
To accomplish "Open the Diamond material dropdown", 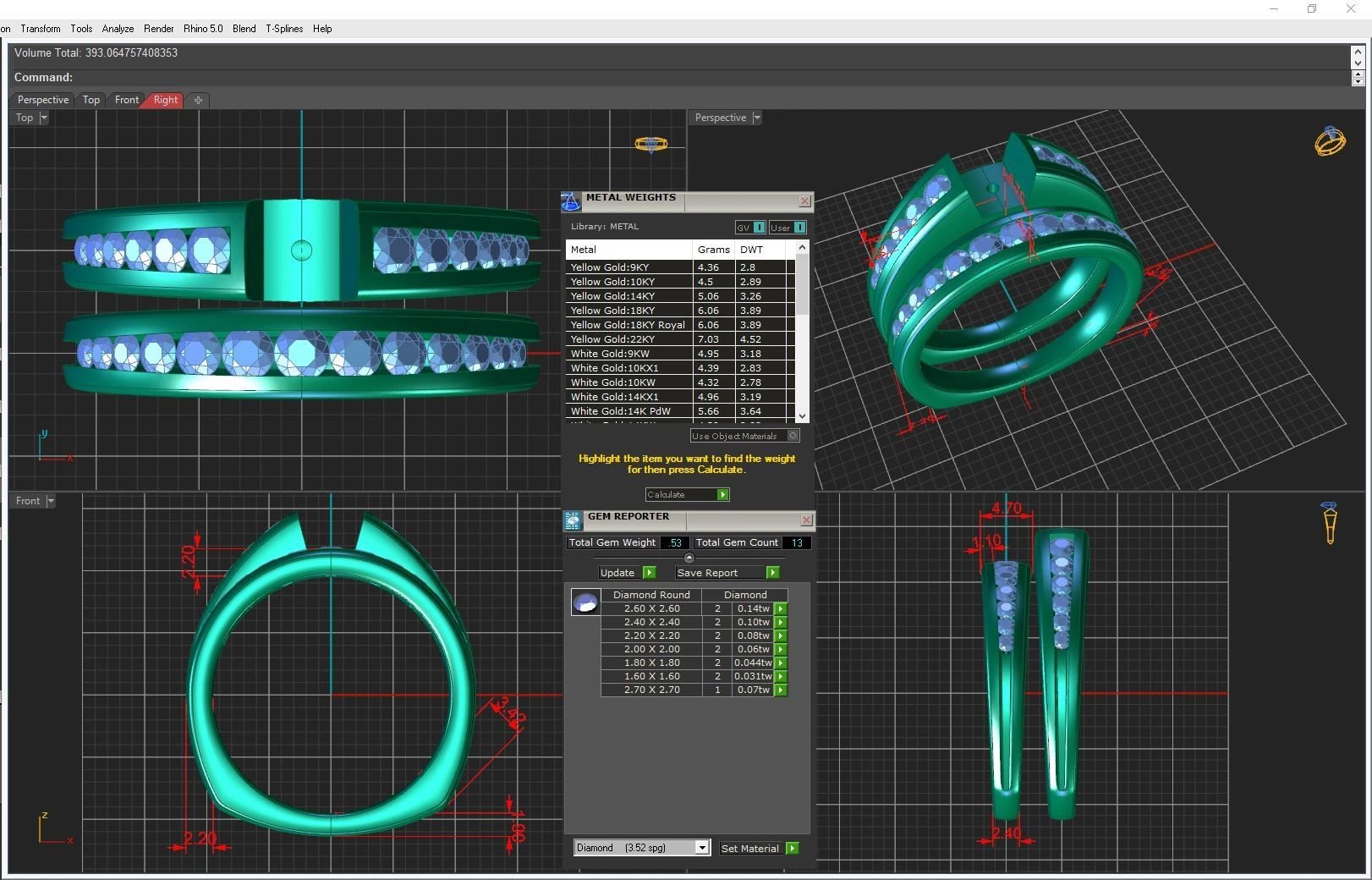I will 701,848.
